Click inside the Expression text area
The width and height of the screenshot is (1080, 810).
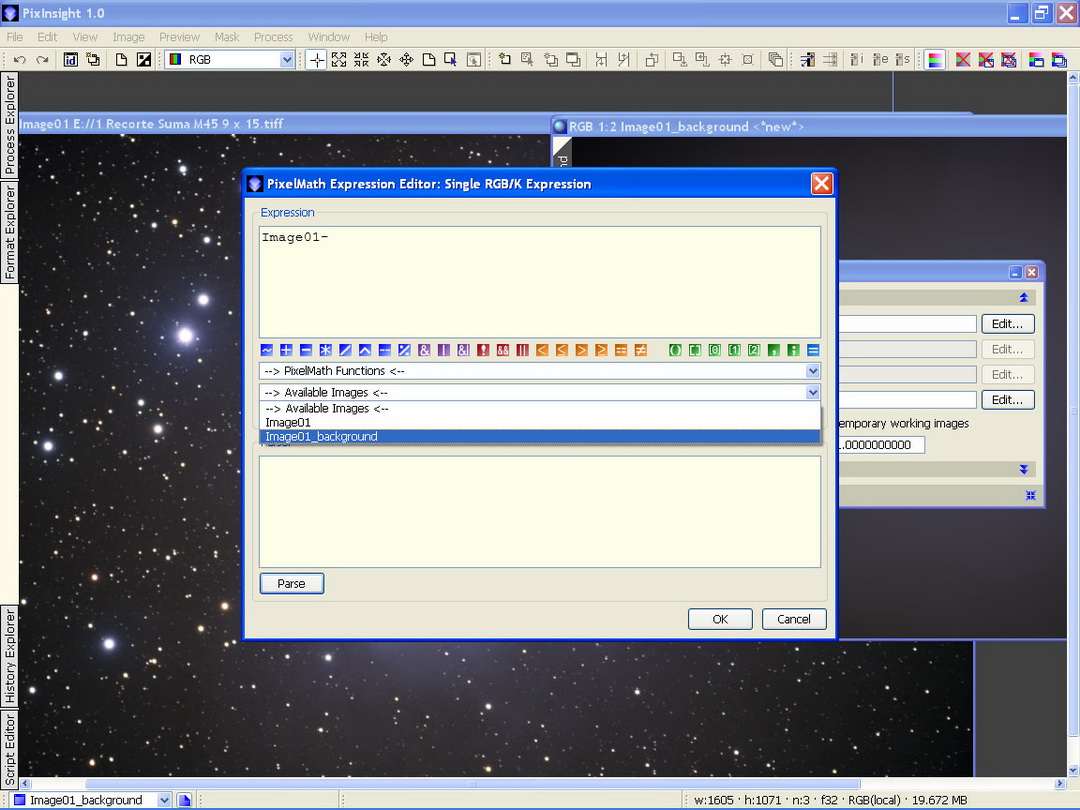click(x=540, y=282)
